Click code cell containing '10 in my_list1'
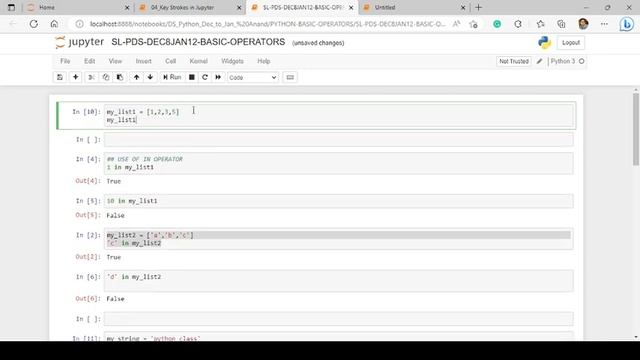This screenshot has height=360, width=640. (338, 201)
